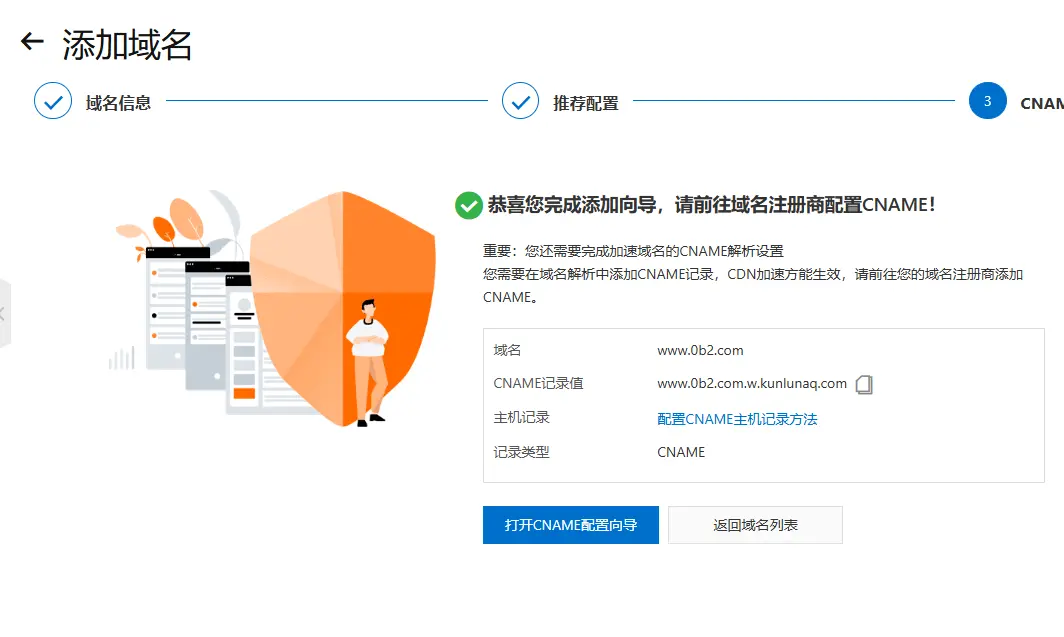Click the 添加域名 page title
The height and width of the screenshot is (637, 1064).
(127, 45)
